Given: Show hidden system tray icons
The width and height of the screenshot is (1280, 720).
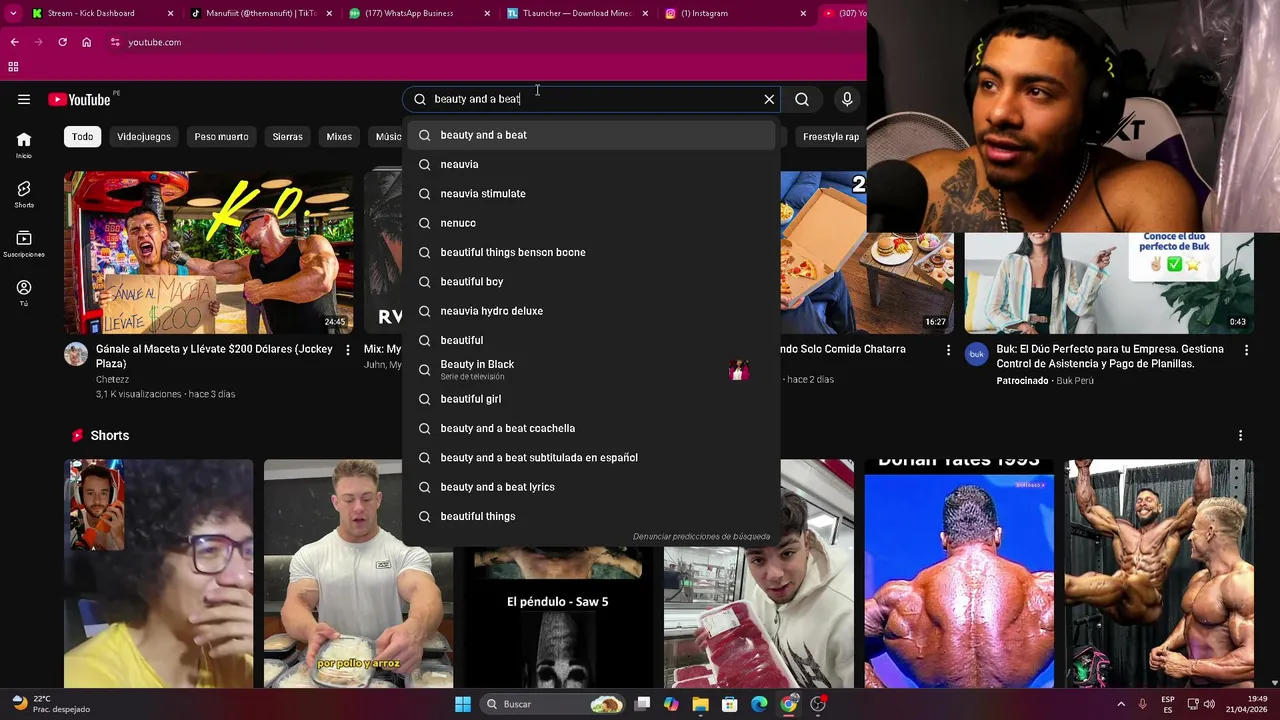Looking at the screenshot, I should 1121,704.
